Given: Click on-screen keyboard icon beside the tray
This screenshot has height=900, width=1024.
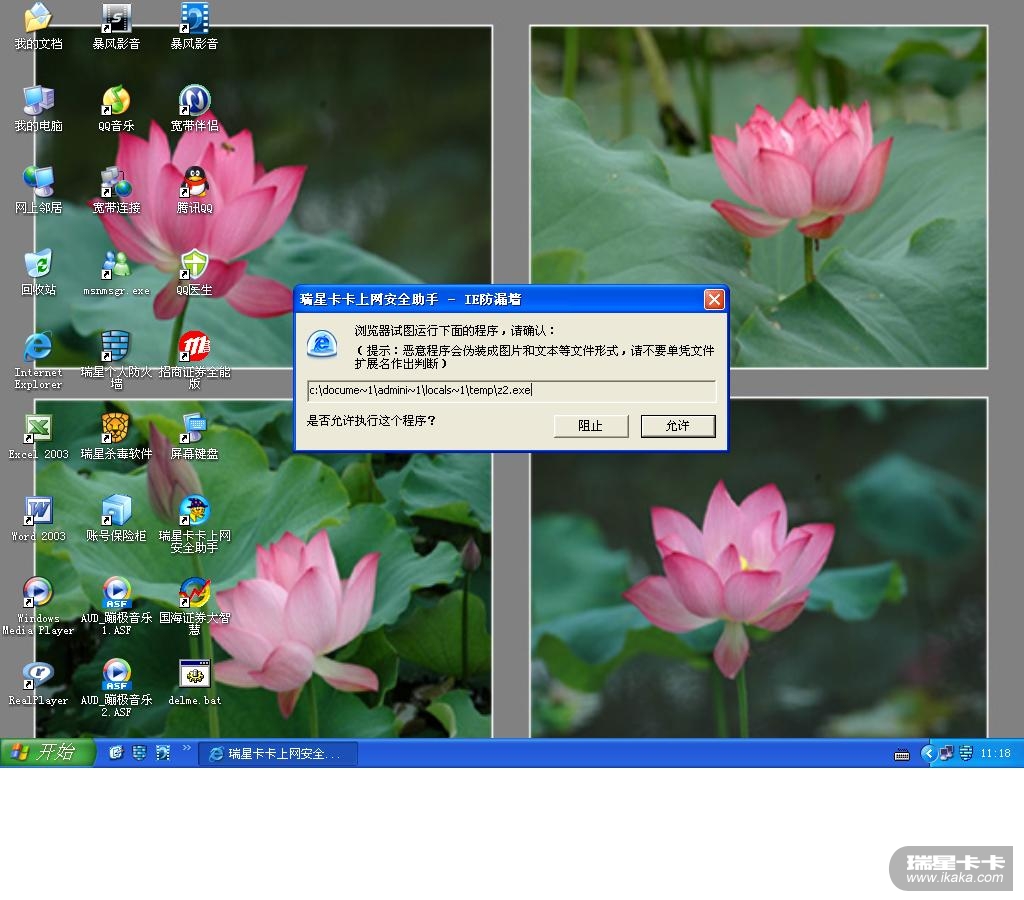Looking at the screenshot, I should (902, 755).
